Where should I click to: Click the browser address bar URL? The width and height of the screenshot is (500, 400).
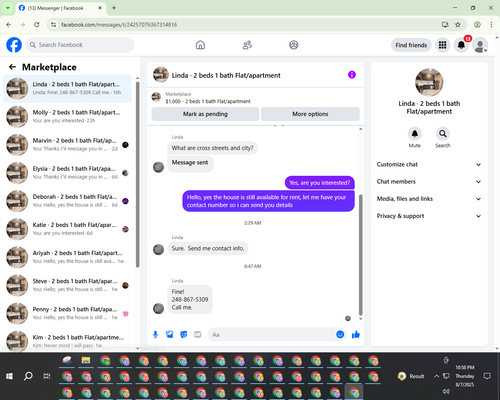[x=119, y=25]
